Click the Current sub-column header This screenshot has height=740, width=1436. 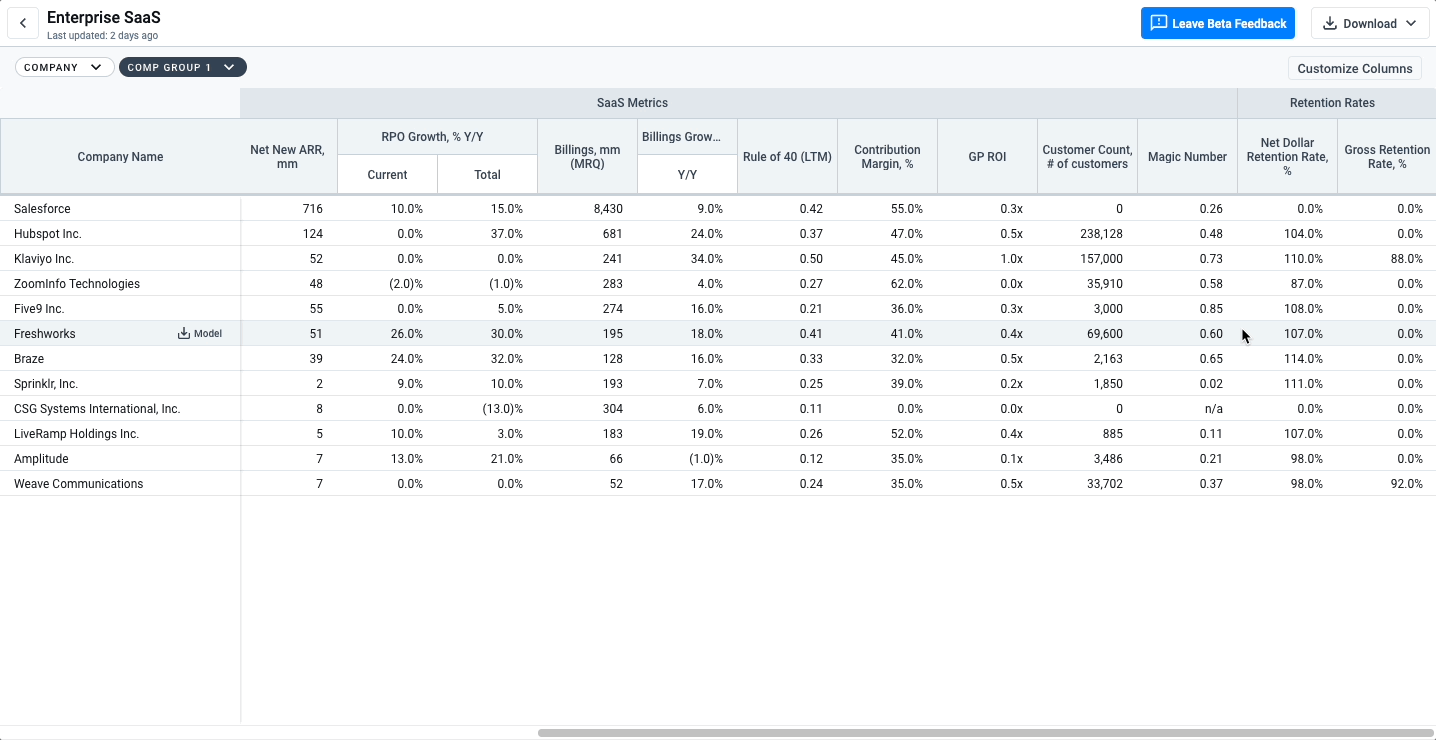click(x=387, y=175)
